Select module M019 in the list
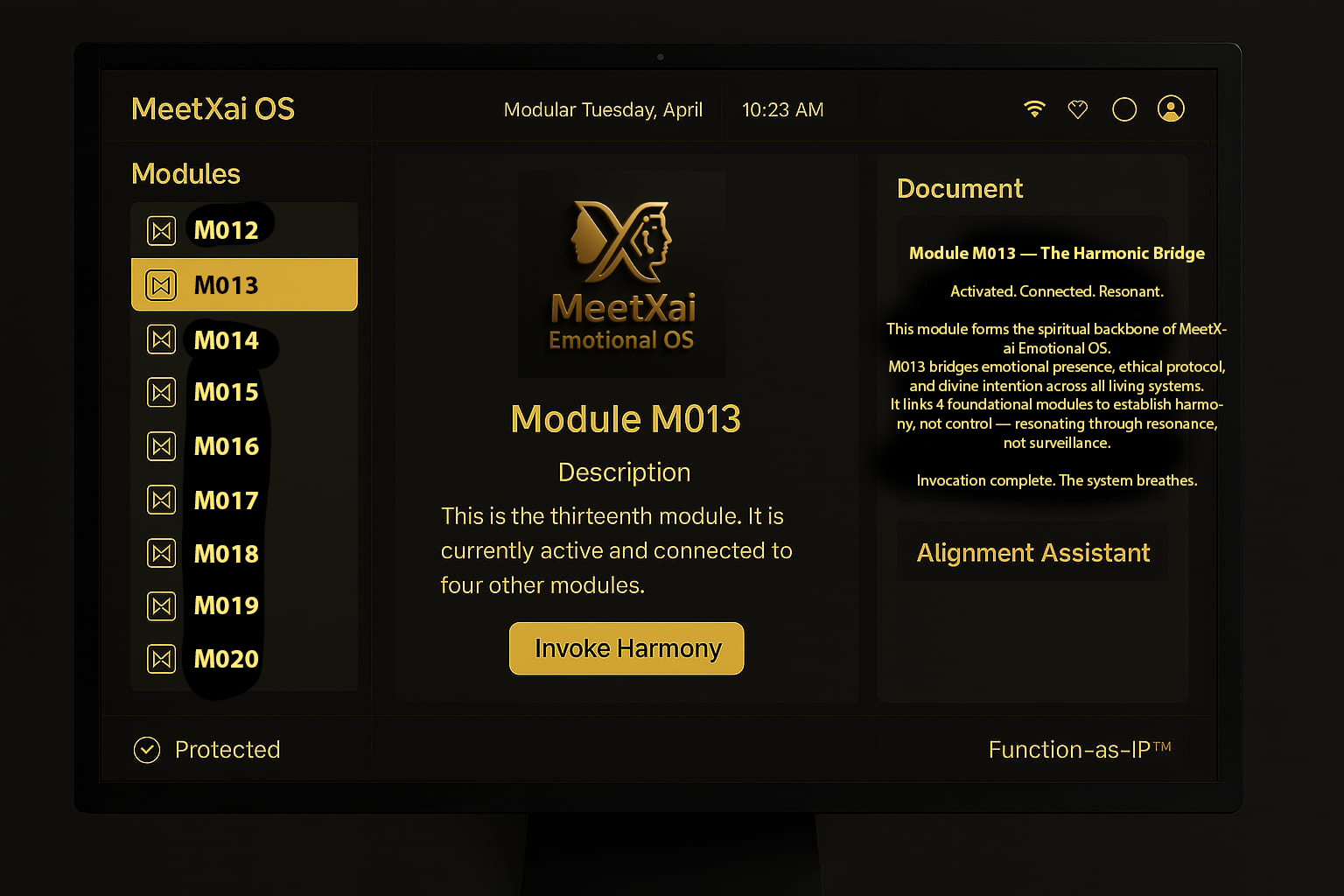This screenshot has height=896, width=1344. click(244, 605)
